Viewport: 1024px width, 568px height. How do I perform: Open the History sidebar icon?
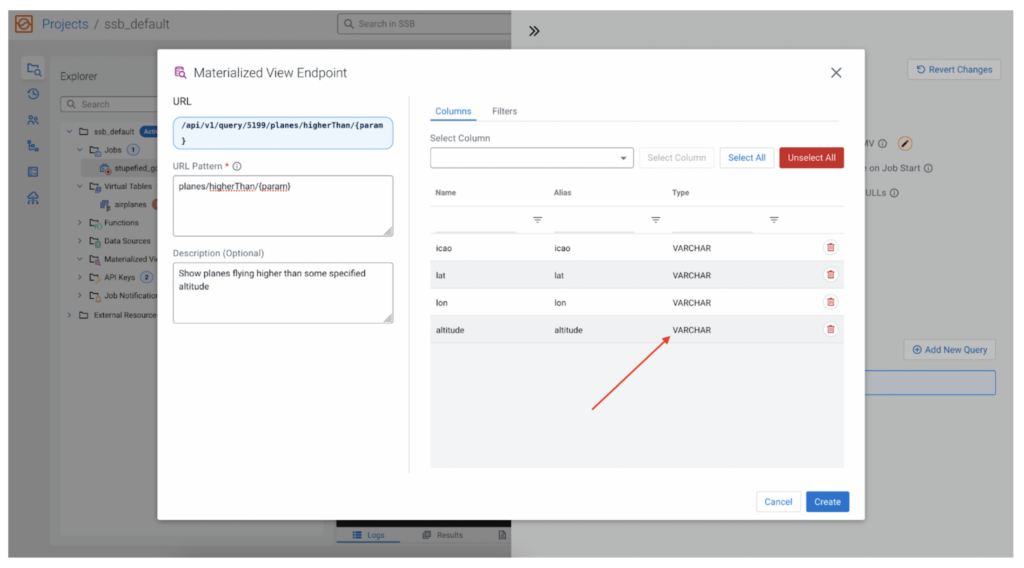click(33, 94)
